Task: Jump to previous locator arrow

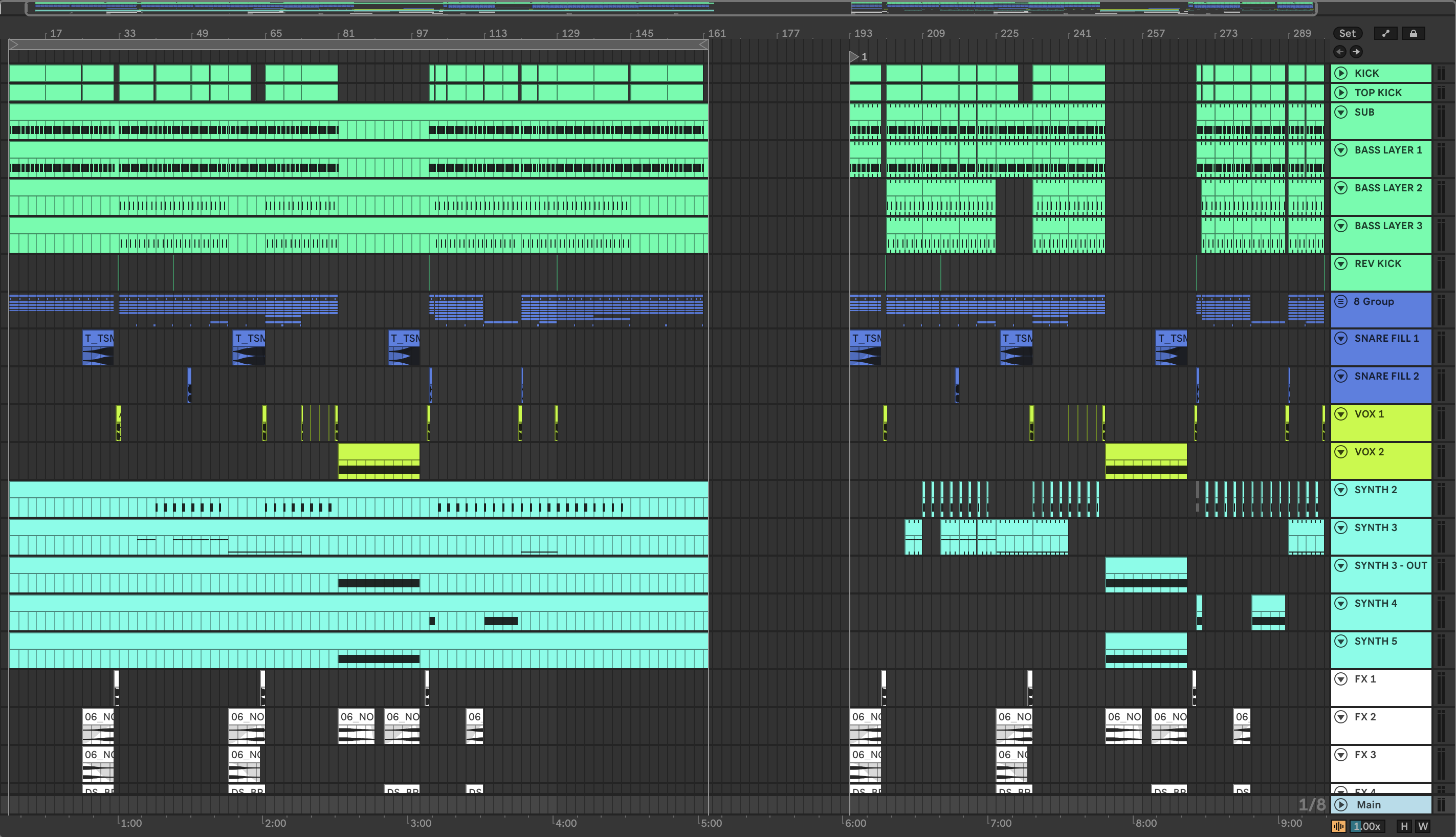Action: pos(1340,52)
